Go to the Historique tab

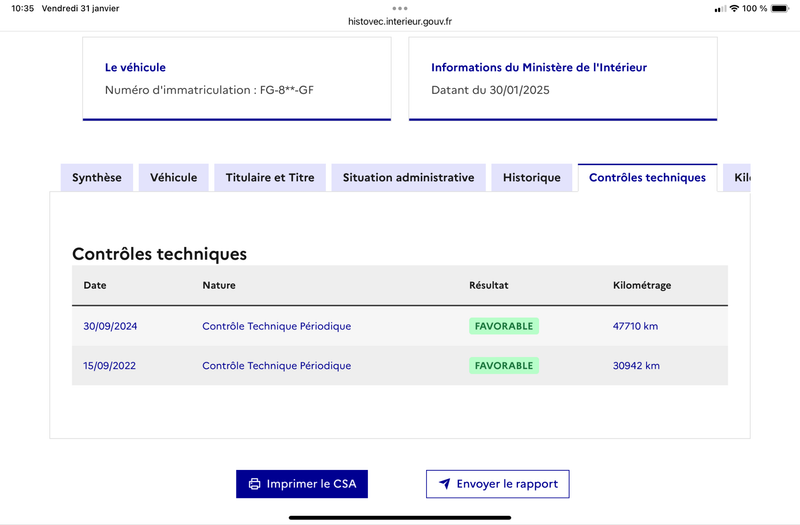tap(532, 178)
